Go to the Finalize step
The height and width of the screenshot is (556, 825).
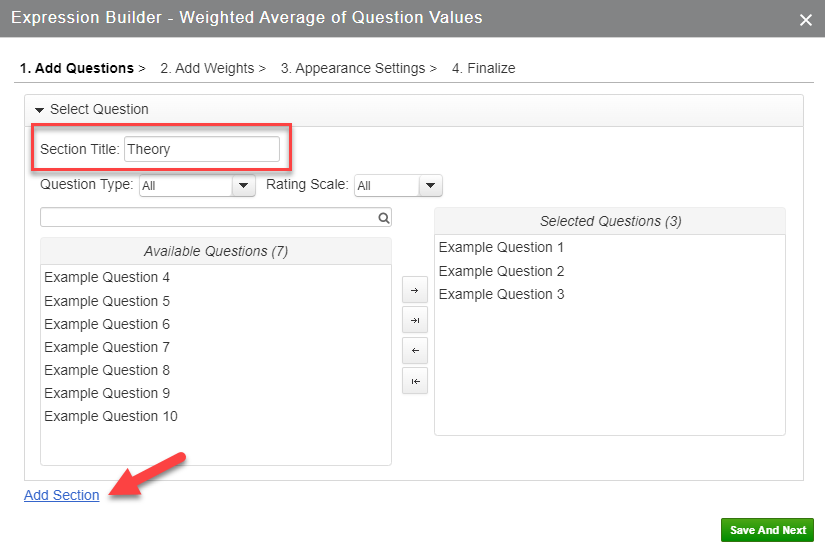pyautogui.click(x=483, y=68)
